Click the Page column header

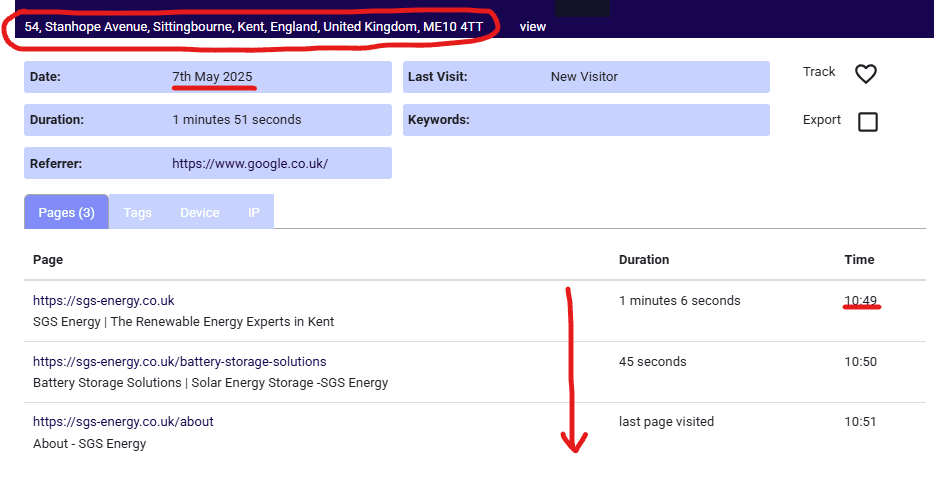coord(48,260)
